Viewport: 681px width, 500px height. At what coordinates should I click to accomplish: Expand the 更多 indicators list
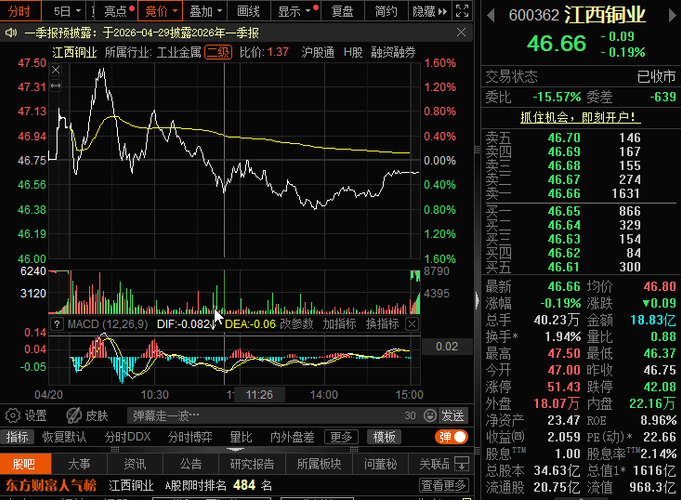click(341, 437)
